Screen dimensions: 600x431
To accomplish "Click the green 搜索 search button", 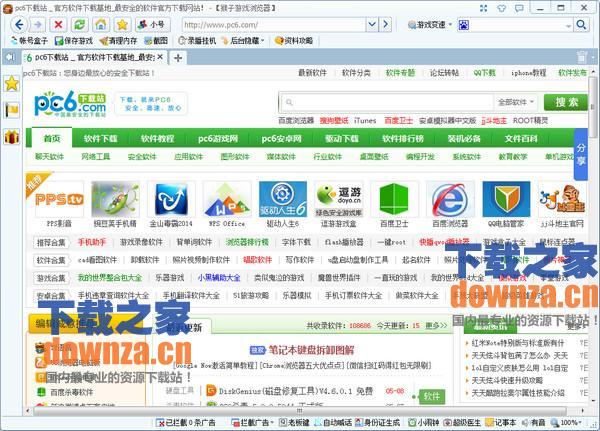I will tap(567, 102).
